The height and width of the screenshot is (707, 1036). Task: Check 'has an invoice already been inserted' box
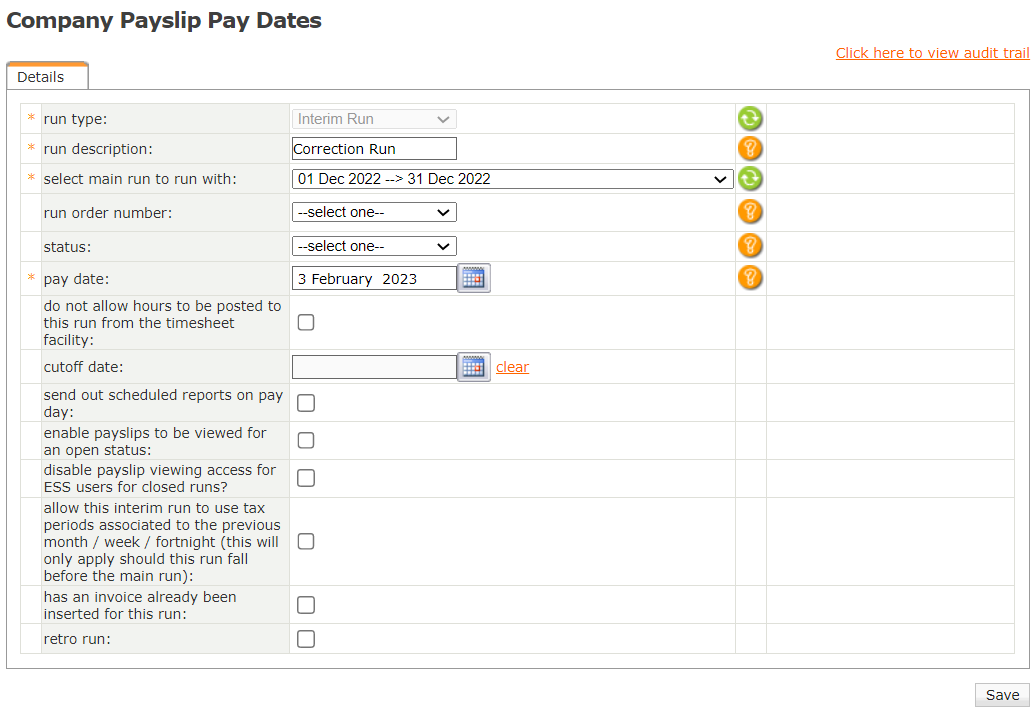point(306,605)
